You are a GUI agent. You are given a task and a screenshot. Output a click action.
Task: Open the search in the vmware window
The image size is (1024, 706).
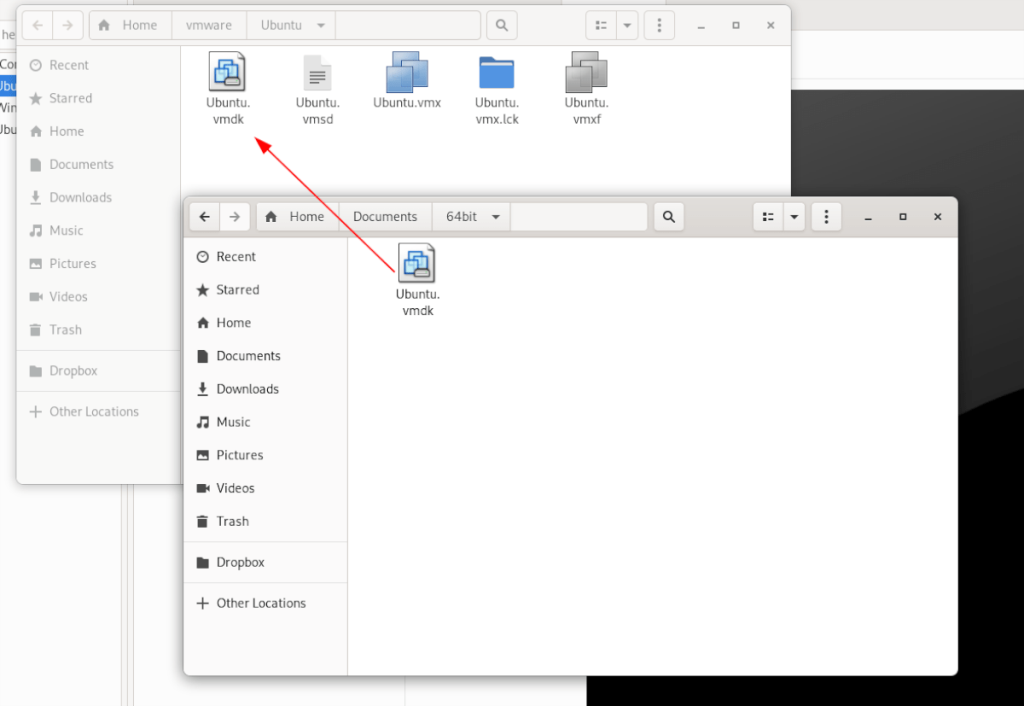point(501,25)
